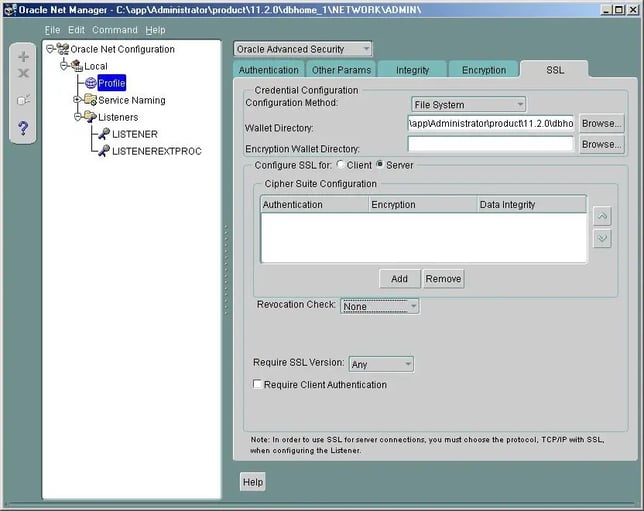This screenshot has width=644, height=511.
Task: Click the green plus create icon
Action: [x=24, y=57]
